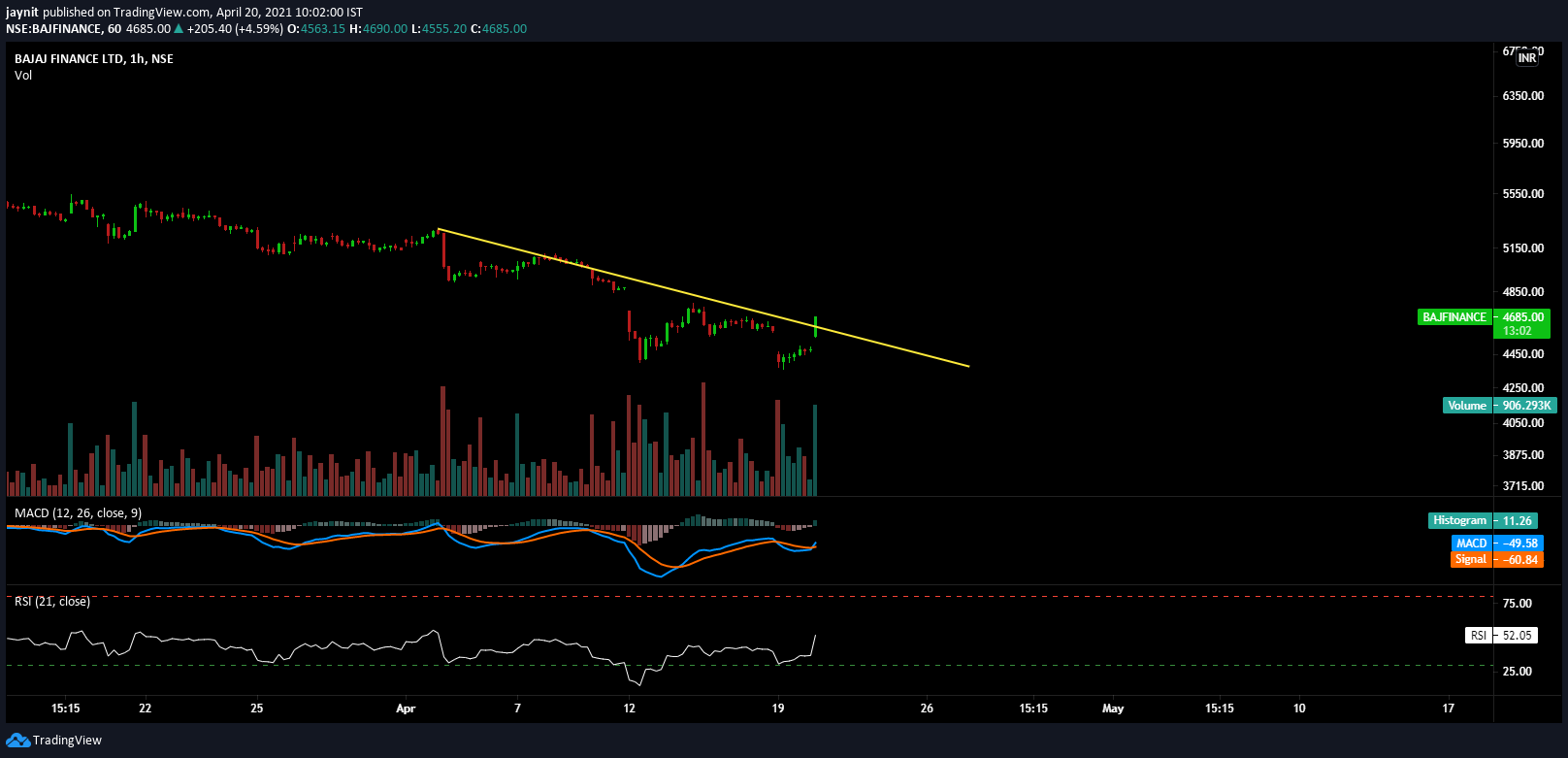Click the 52.05 RSI value
Image resolution: width=1568 pixels, height=758 pixels.
click(x=1517, y=636)
